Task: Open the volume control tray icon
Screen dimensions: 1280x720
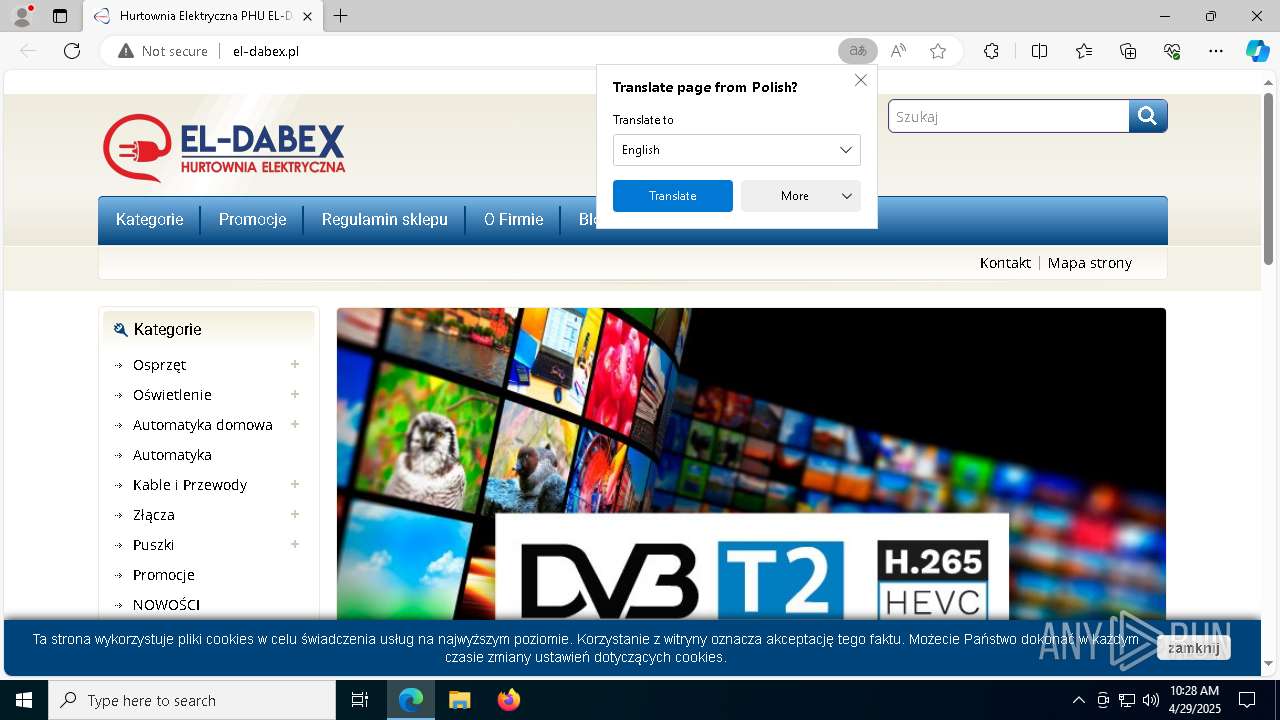Action: 1151,700
